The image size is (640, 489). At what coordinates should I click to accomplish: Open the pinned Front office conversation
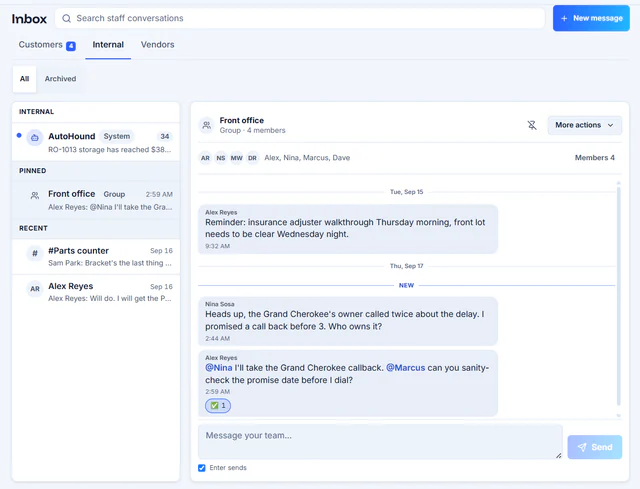point(96,200)
